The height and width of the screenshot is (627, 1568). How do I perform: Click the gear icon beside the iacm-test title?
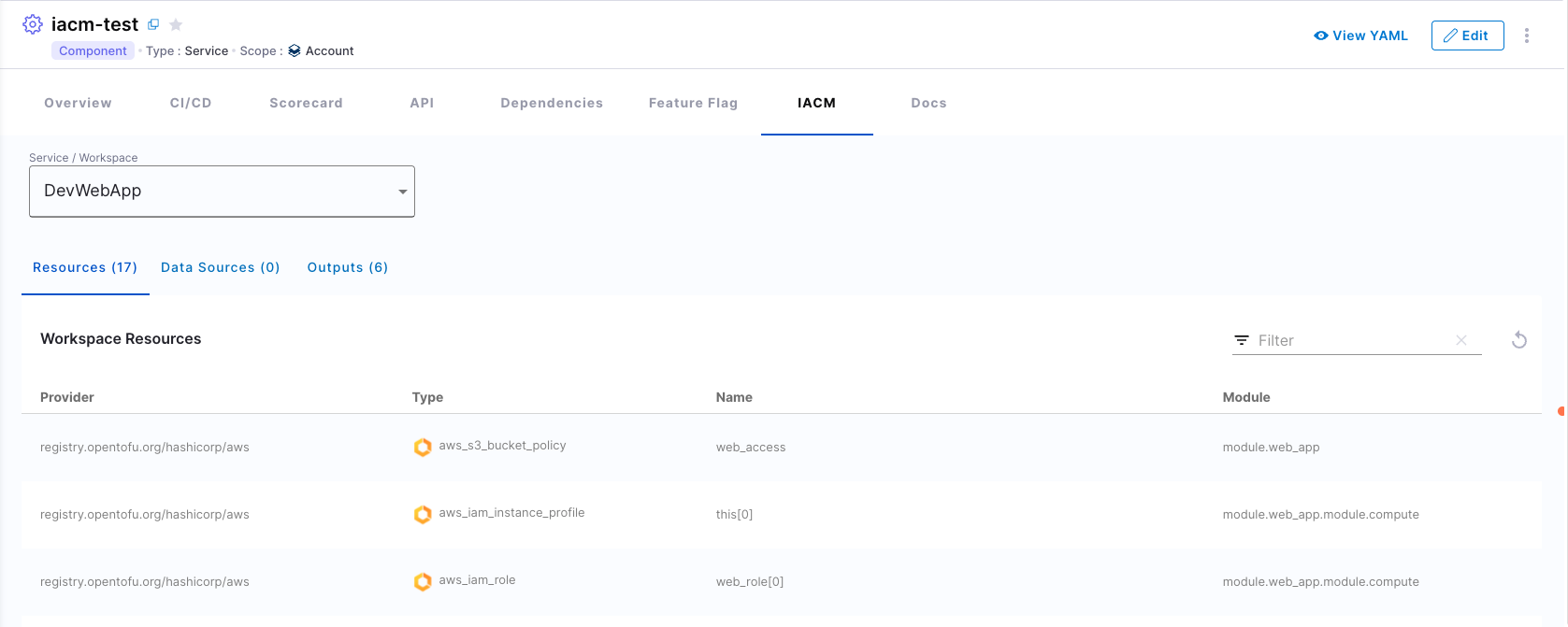pyautogui.click(x=33, y=24)
